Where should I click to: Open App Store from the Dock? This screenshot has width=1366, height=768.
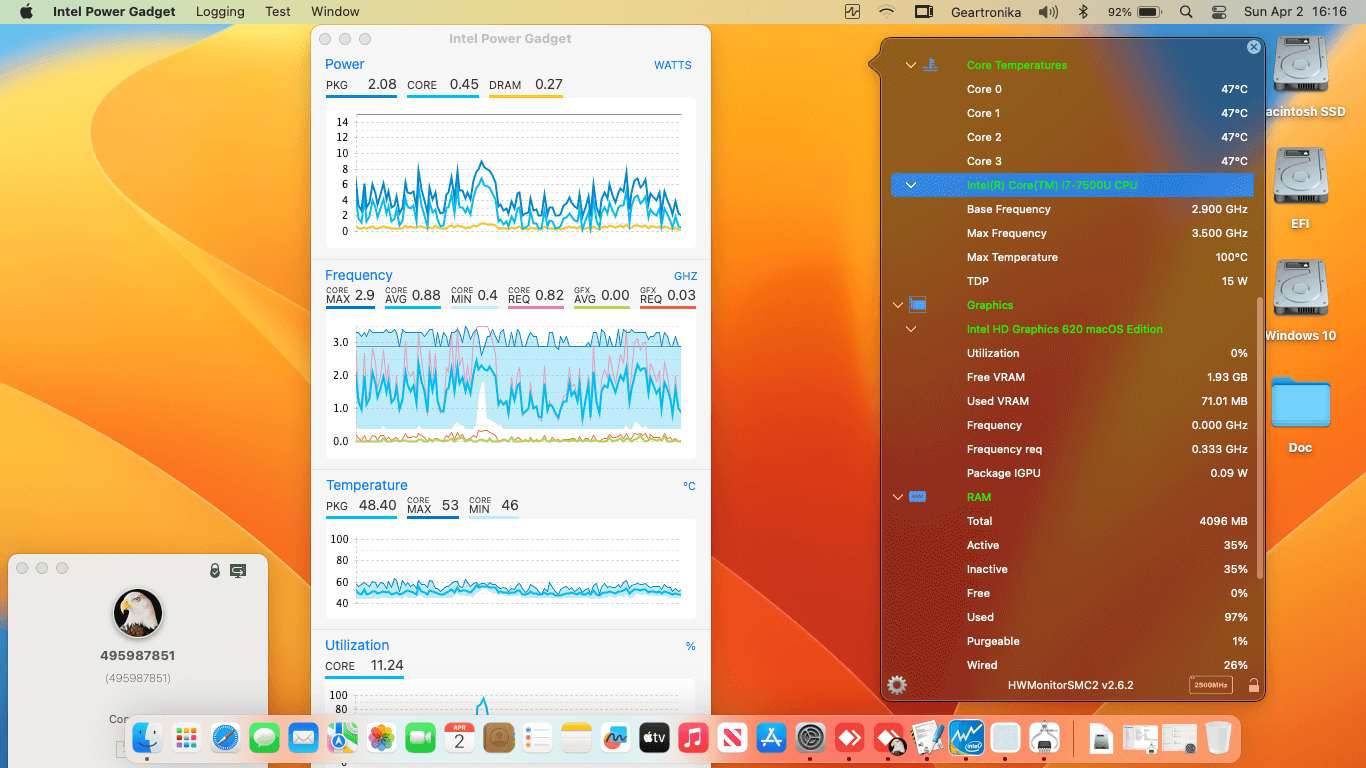(771, 738)
